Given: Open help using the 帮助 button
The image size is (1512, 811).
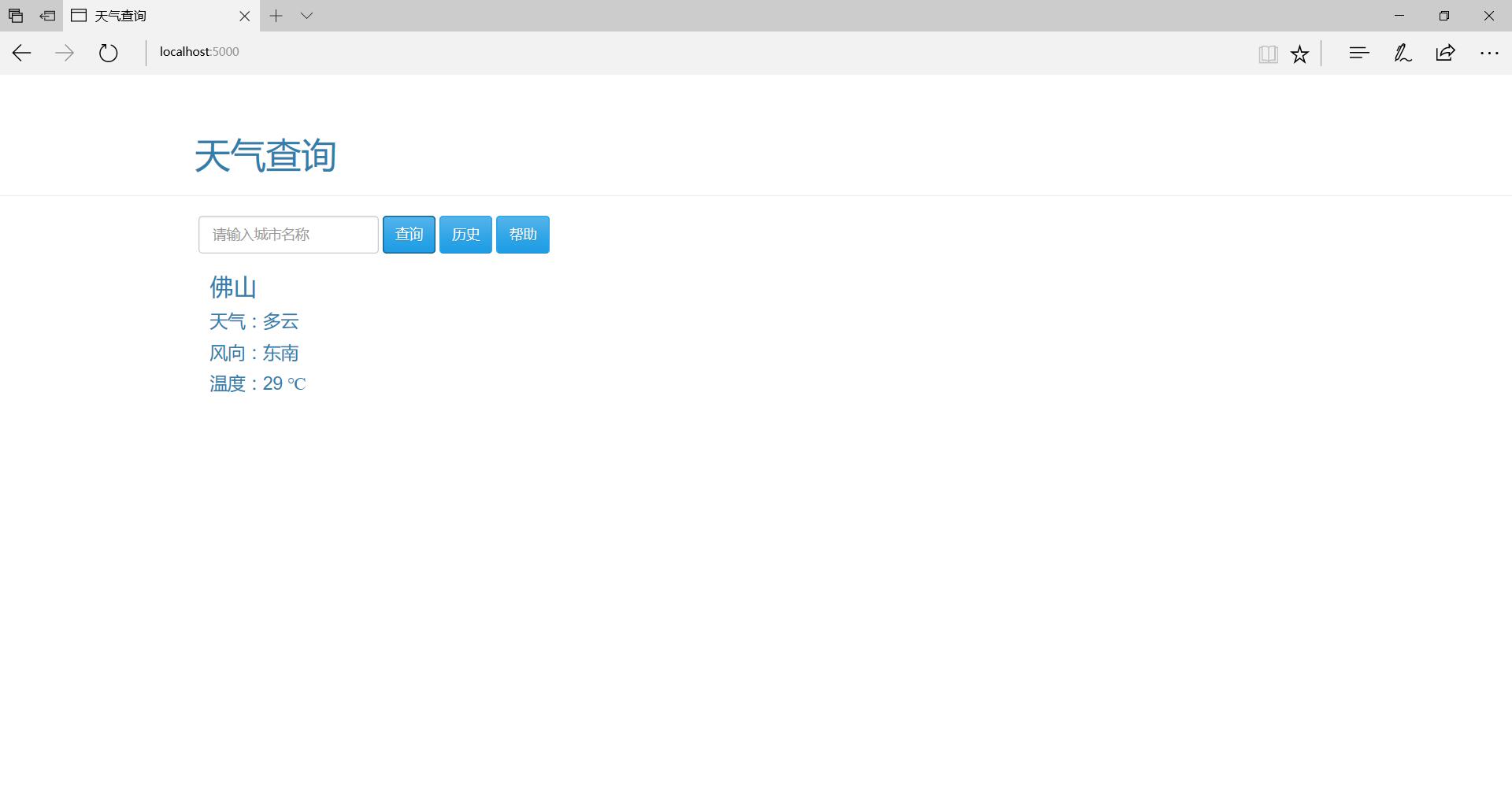Looking at the screenshot, I should [x=523, y=235].
